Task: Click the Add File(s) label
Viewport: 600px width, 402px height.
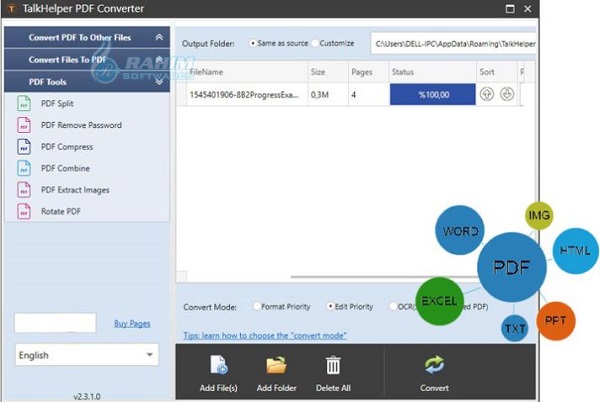Action: [x=218, y=388]
